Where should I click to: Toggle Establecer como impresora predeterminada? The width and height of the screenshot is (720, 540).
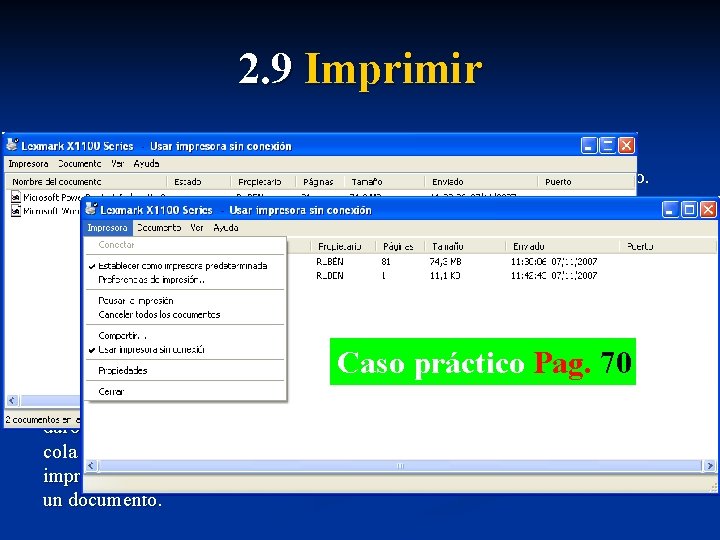tap(185, 266)
